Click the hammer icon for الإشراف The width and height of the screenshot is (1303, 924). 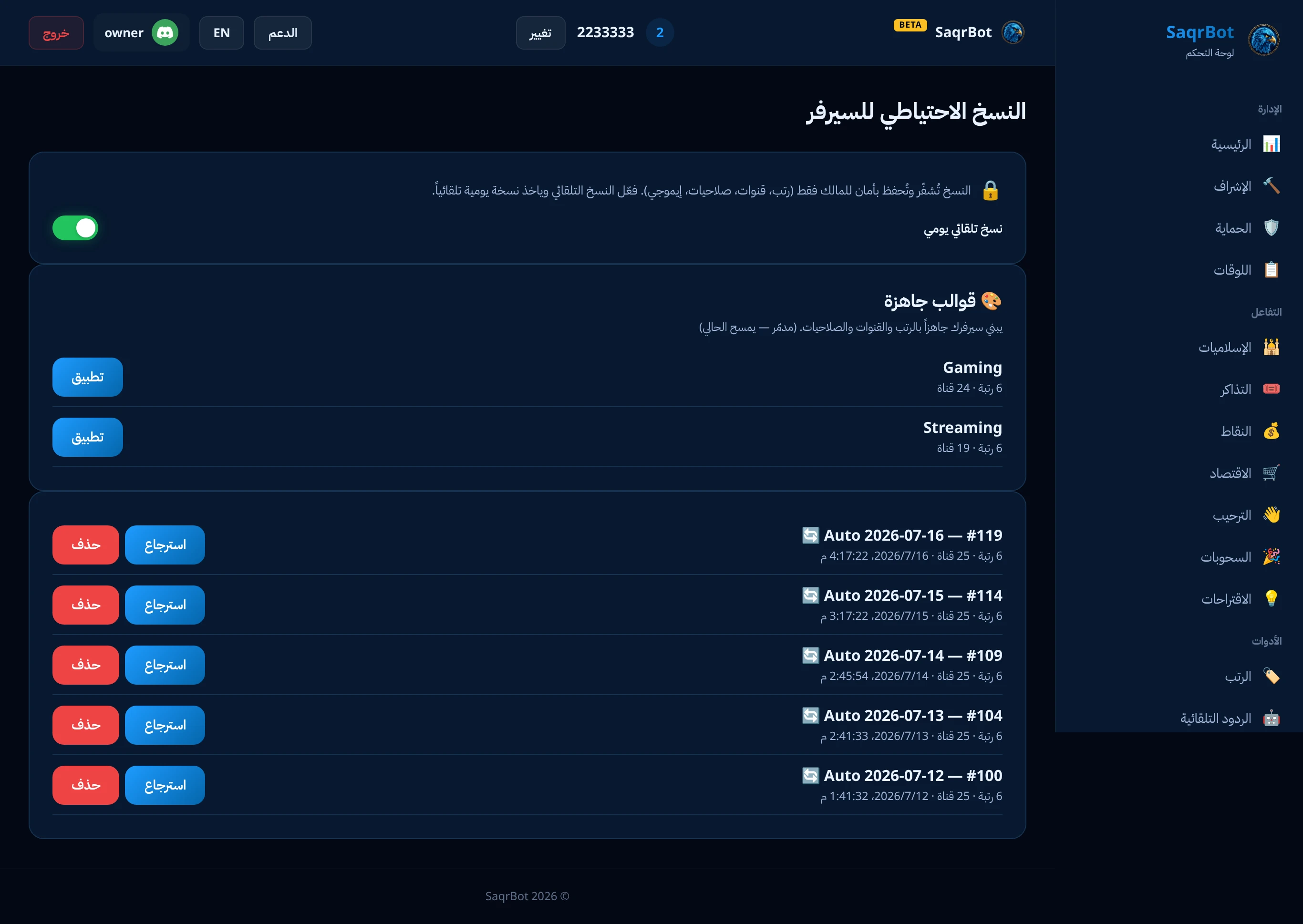pyautogui.click(x=1271, y=185)
